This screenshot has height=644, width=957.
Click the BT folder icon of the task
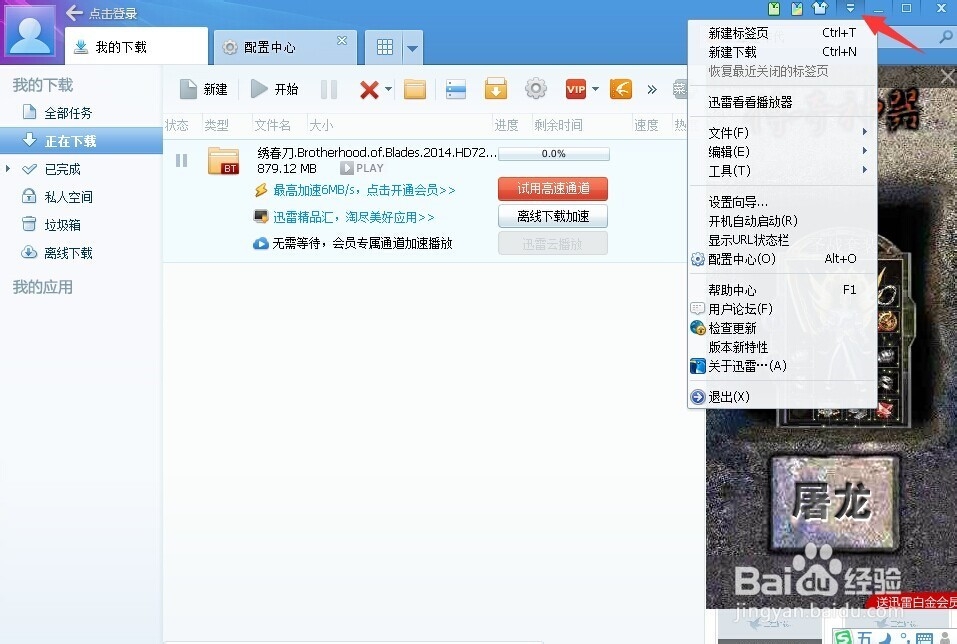pyautogui.click(x=223, y=161)
